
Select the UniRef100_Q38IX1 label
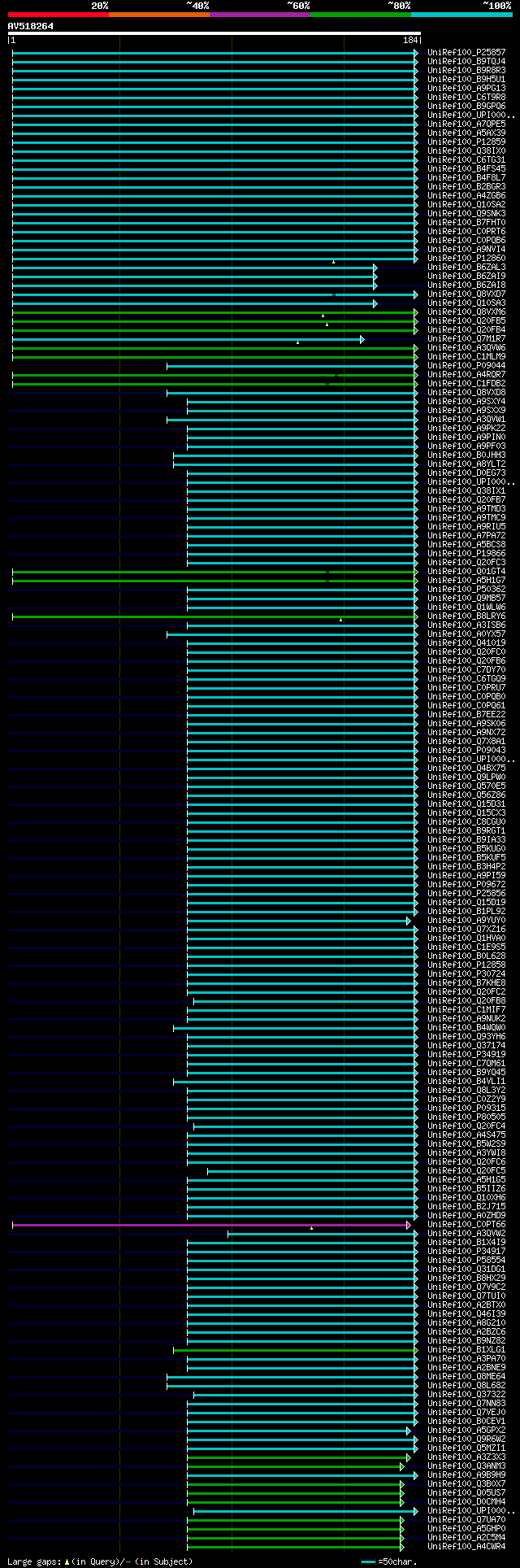tap(466, 491)
